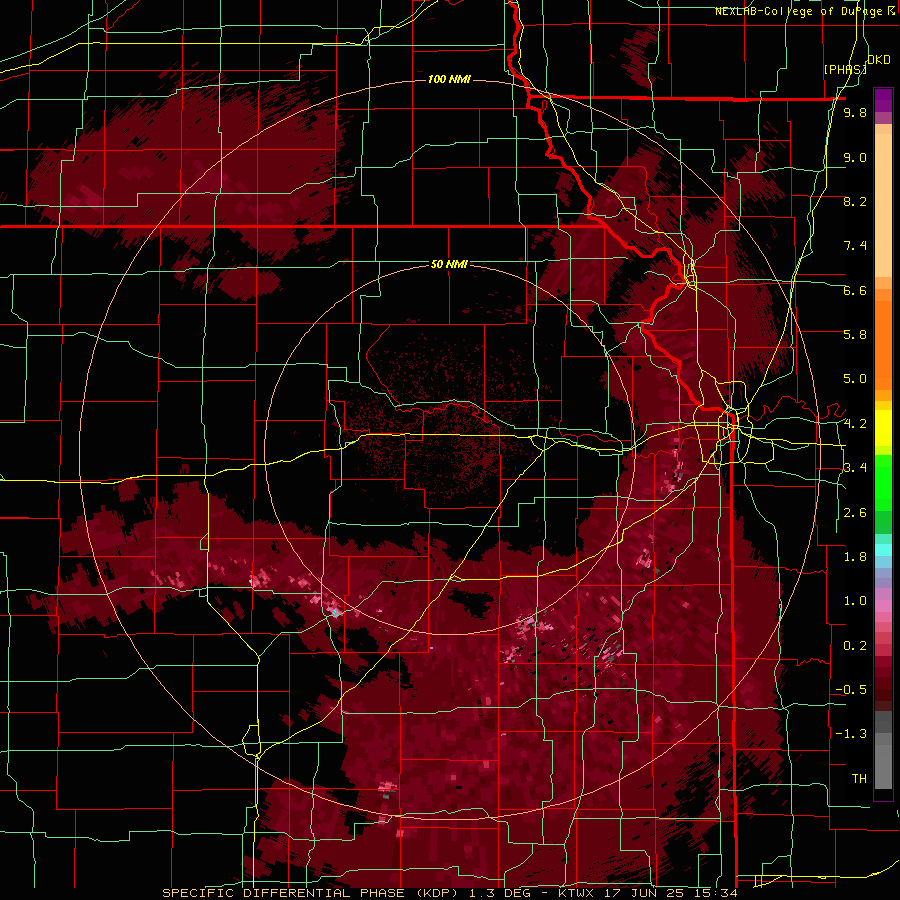
Task: Click the cyan band of the color bar
Action: [x=883, y=550]
